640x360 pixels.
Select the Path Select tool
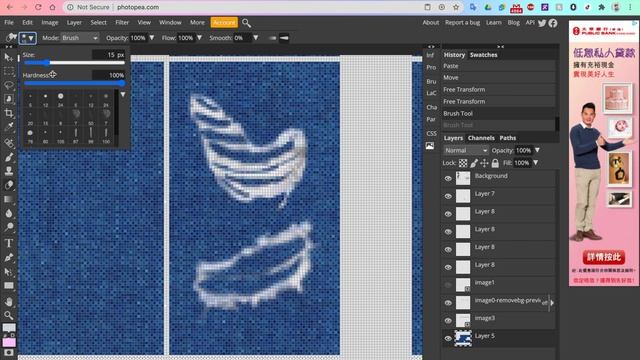coord(9,272)
